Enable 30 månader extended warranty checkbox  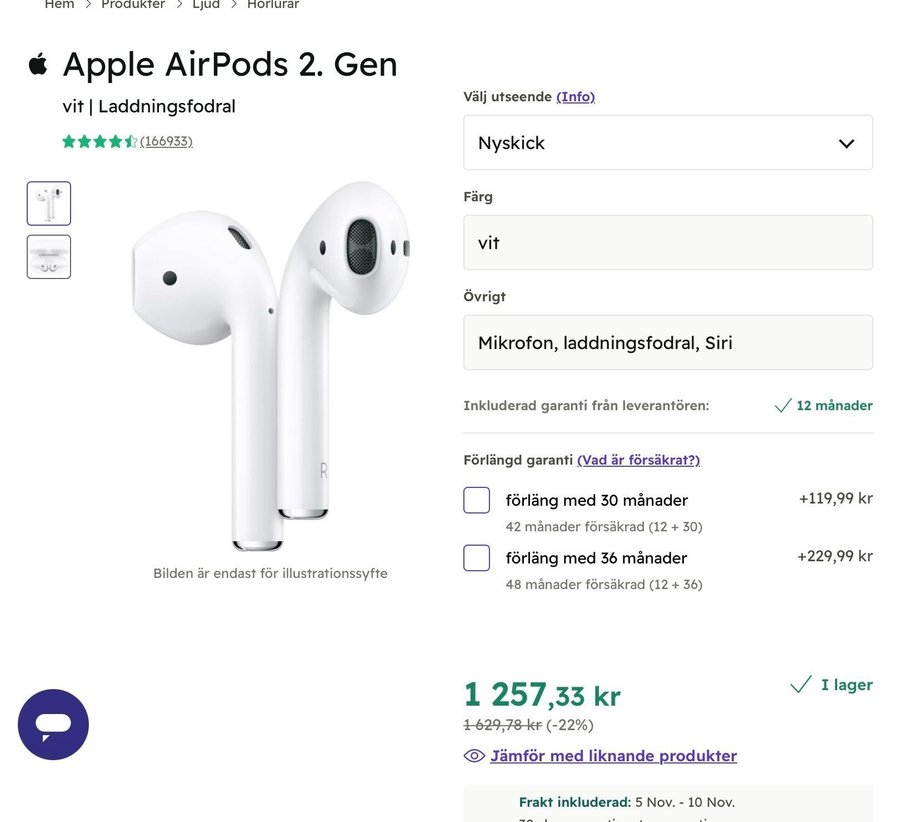[x=476, y=500]
